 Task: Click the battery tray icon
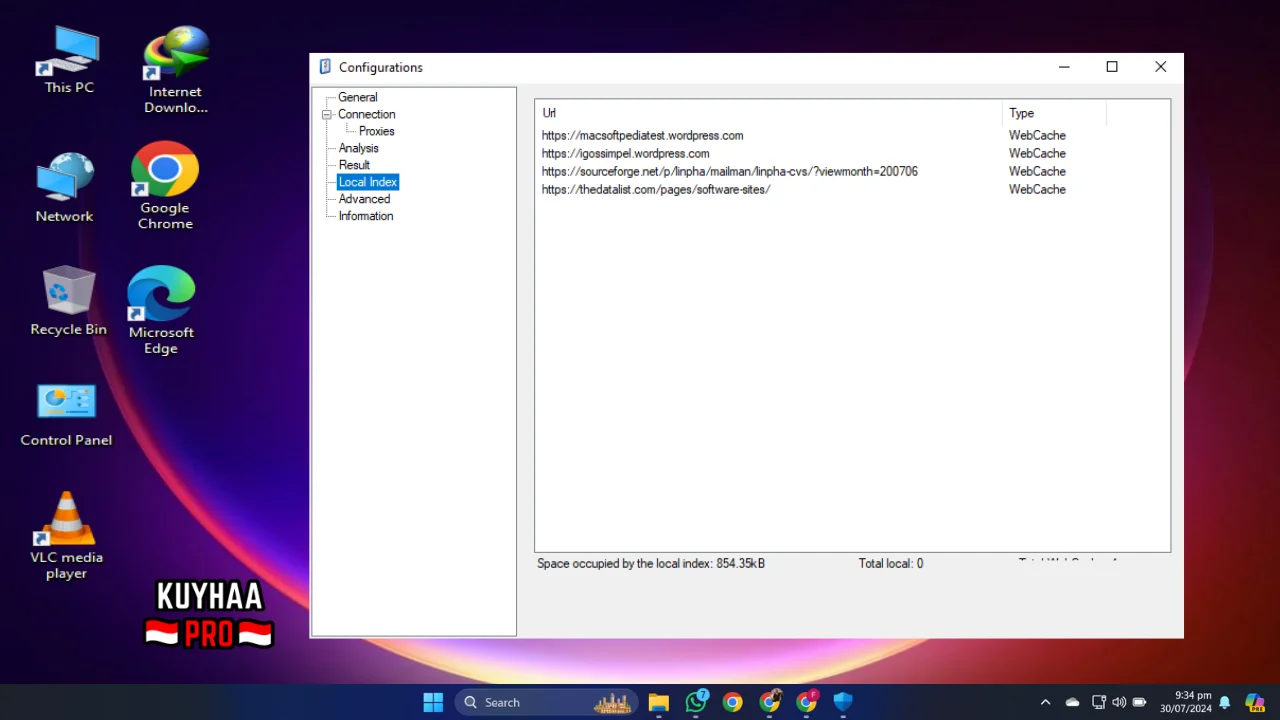click(1139, 702)
